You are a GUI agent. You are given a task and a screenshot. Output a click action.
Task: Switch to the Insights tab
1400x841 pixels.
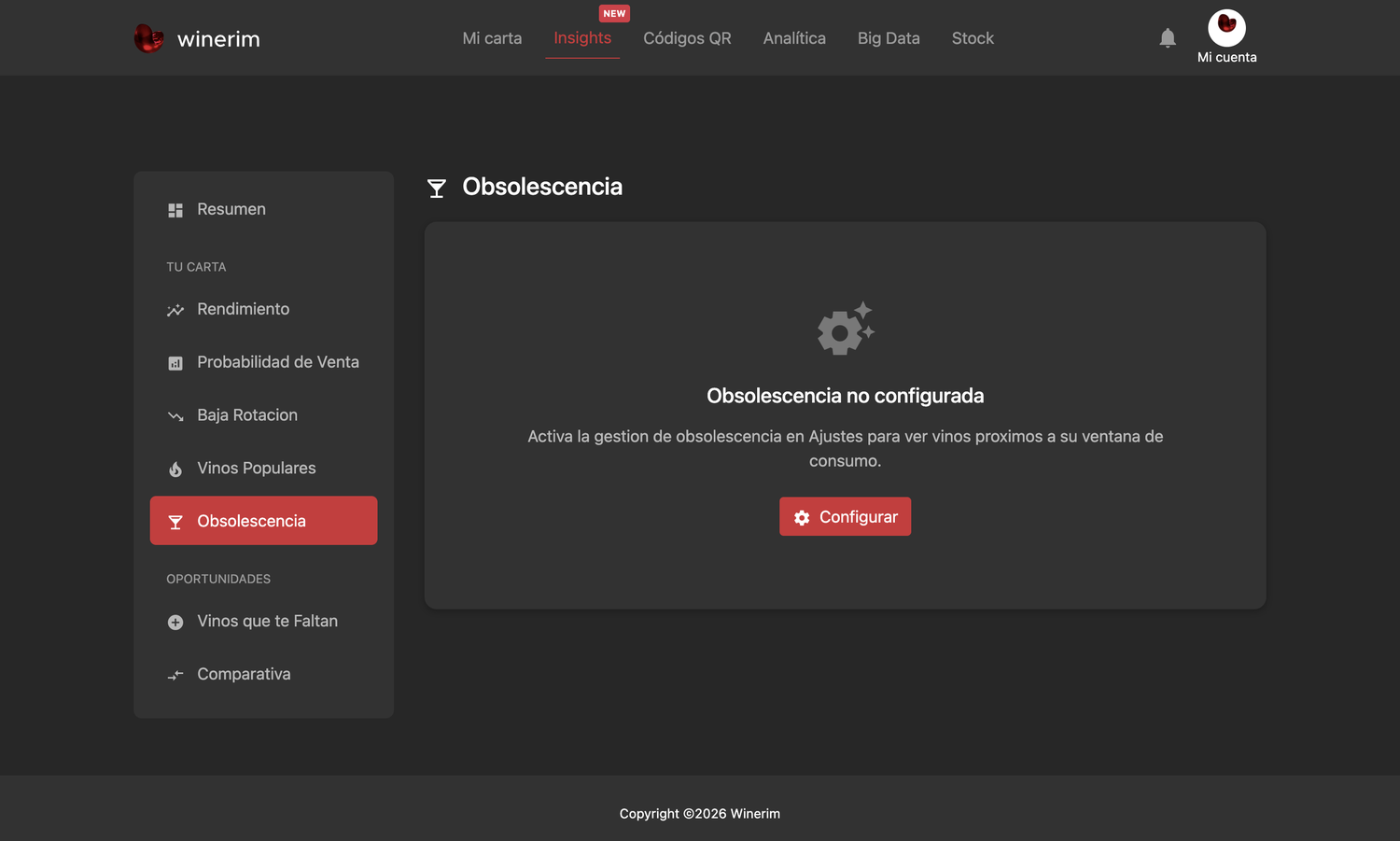pyautogui.click(x=582, y=38)
